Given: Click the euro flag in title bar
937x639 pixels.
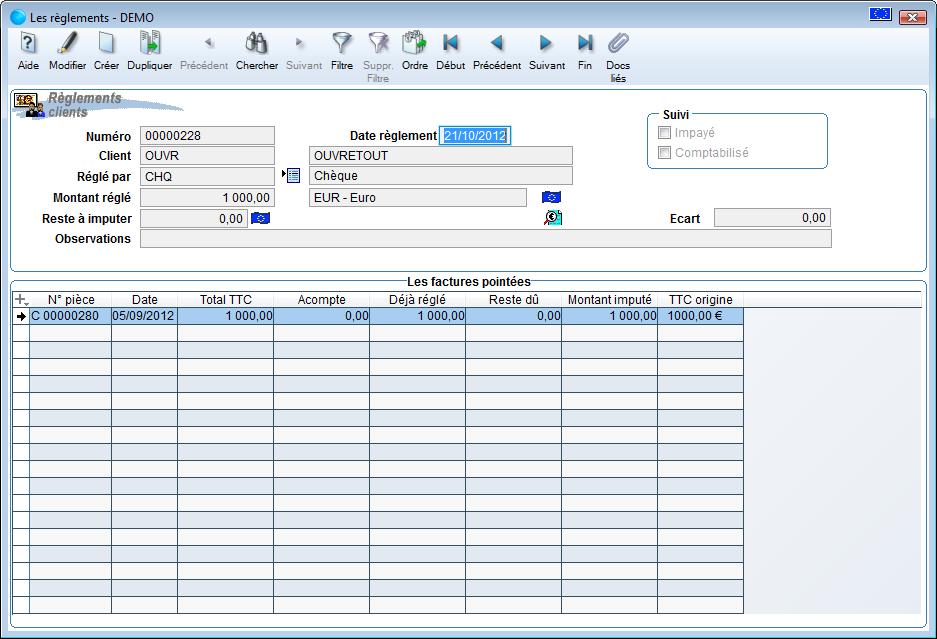Looking at the screenshot, I should coord(880,14).
